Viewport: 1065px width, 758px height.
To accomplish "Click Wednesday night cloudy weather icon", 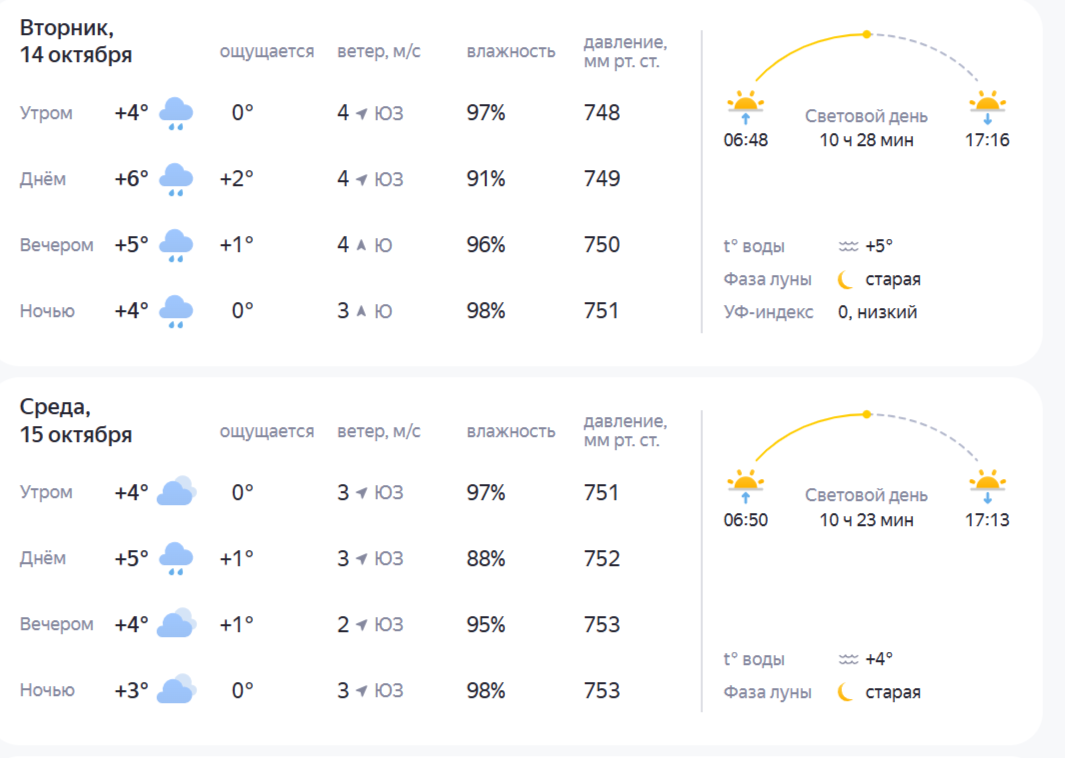I will click(x=176, y=690).
